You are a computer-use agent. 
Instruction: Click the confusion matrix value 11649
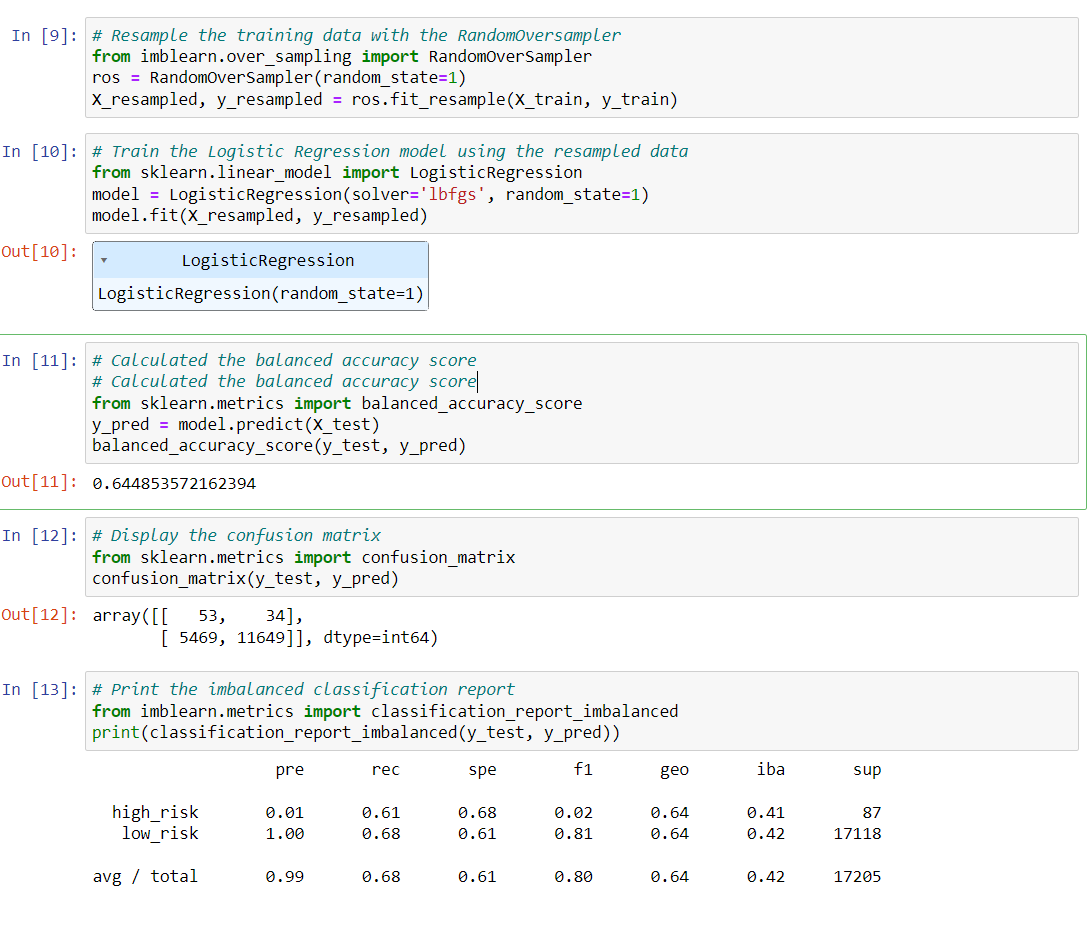pos(261,637)
